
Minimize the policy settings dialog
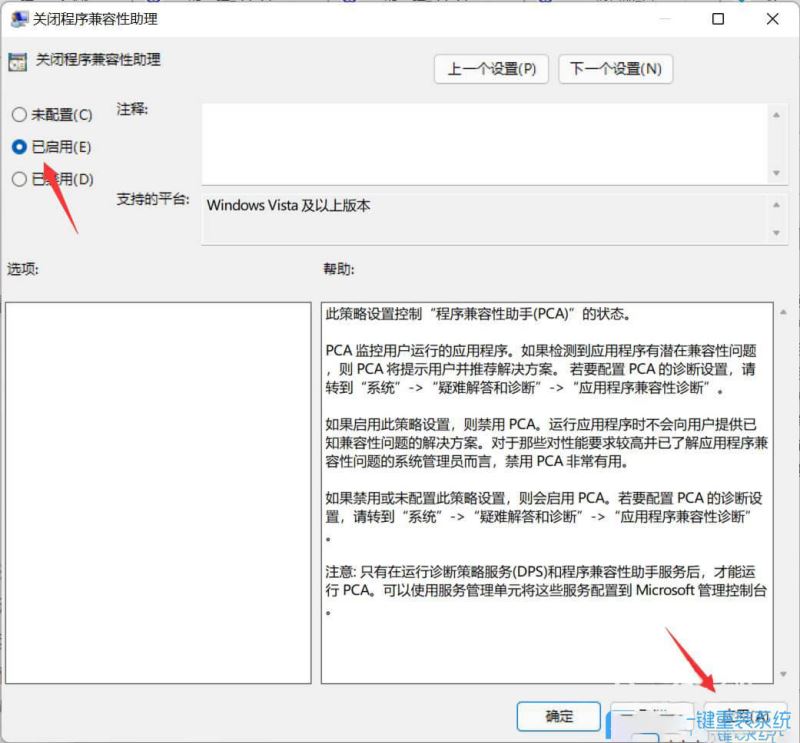[663, 19]
